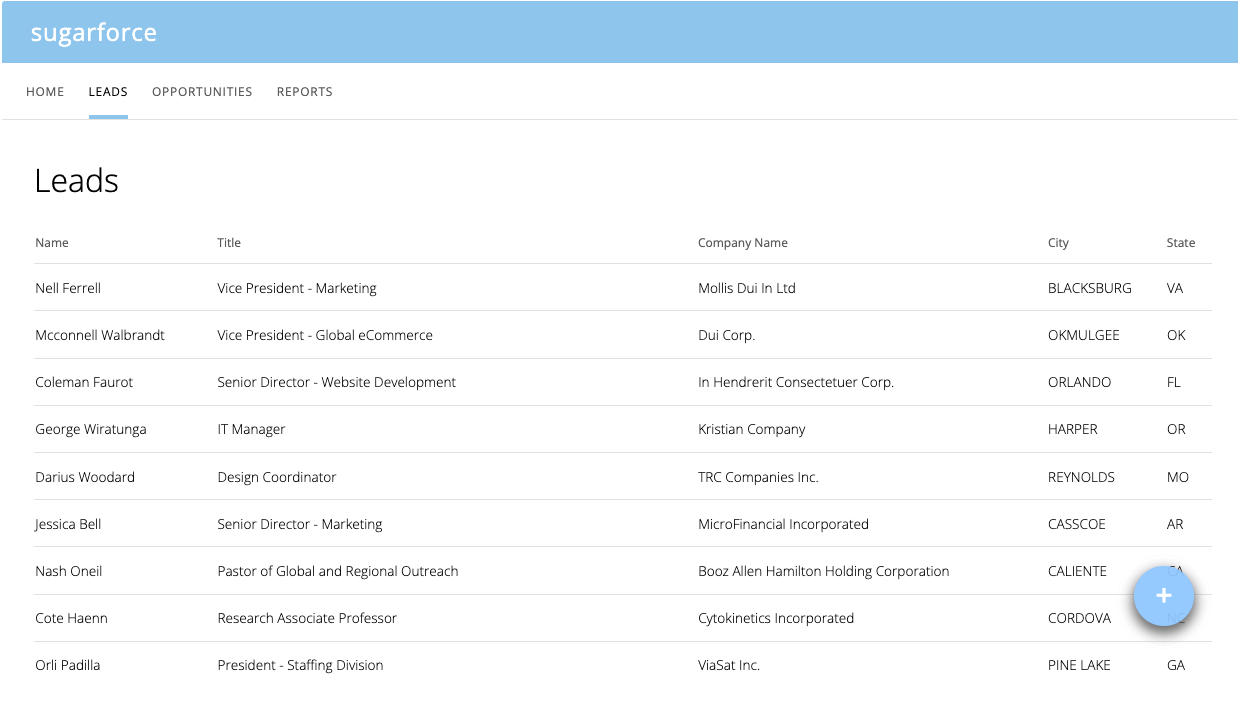Screen dimensions: 1238x713
Task: Click the Title column header
Action: [x=229, y=243]
